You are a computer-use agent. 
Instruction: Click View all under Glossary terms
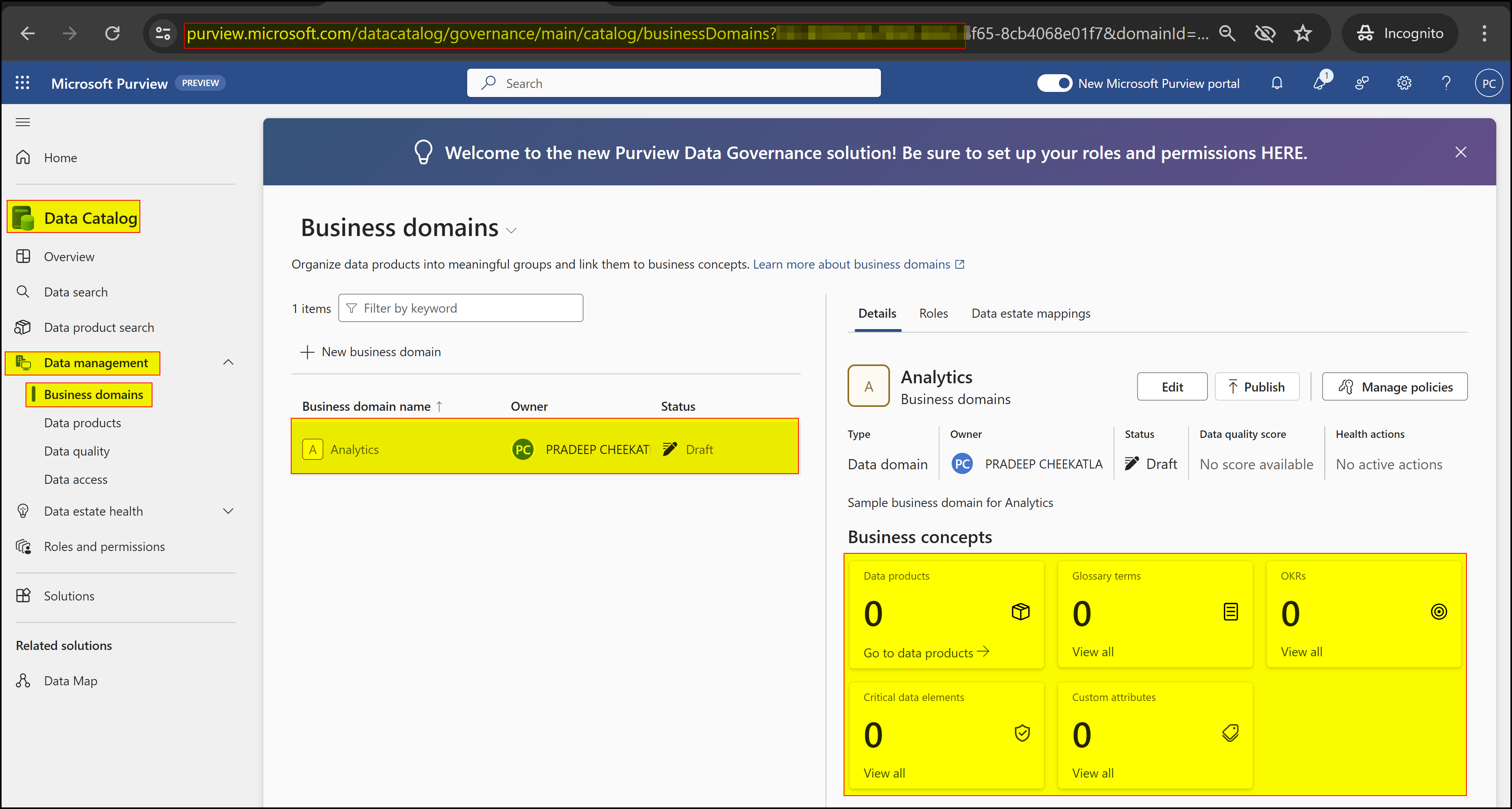tap(1092, 652)
